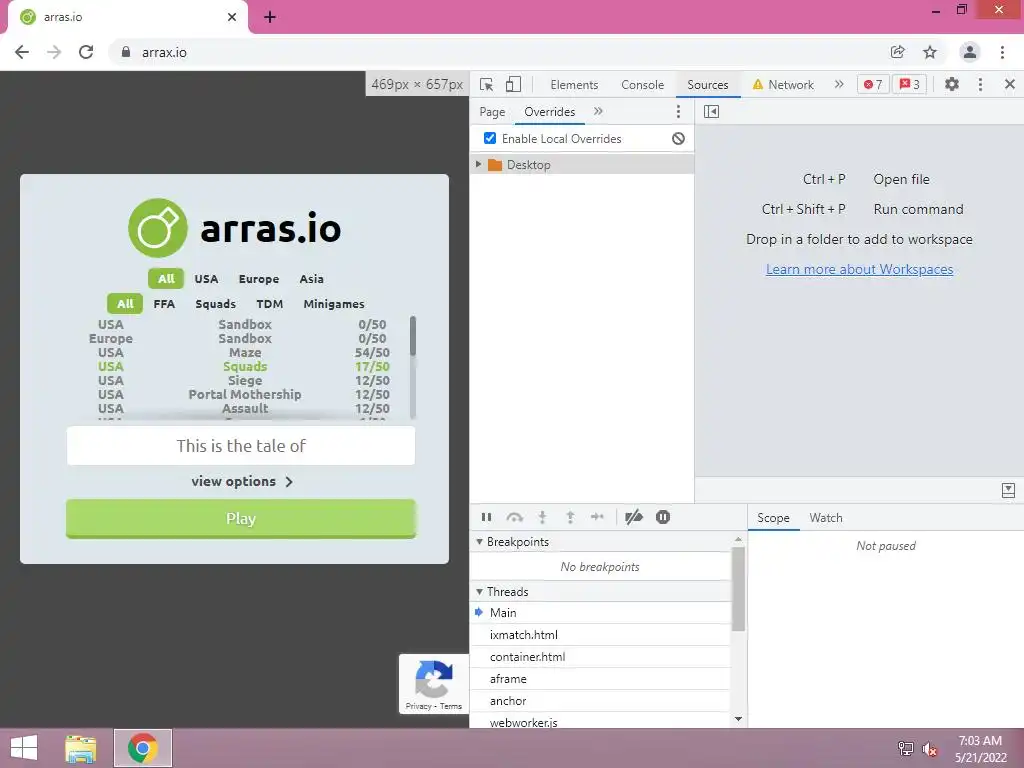This screenshot has height=768, width=1024.
Task: Deactivate breakpoints icon
Action: point(633,517)
